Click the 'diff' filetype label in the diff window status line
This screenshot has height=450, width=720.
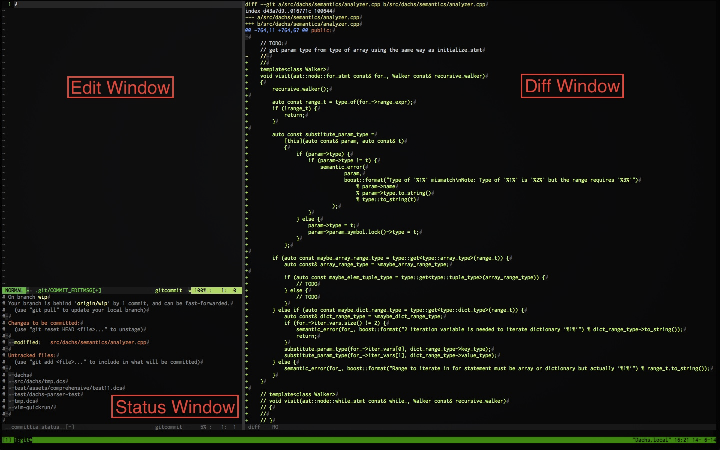coord(253,427)
